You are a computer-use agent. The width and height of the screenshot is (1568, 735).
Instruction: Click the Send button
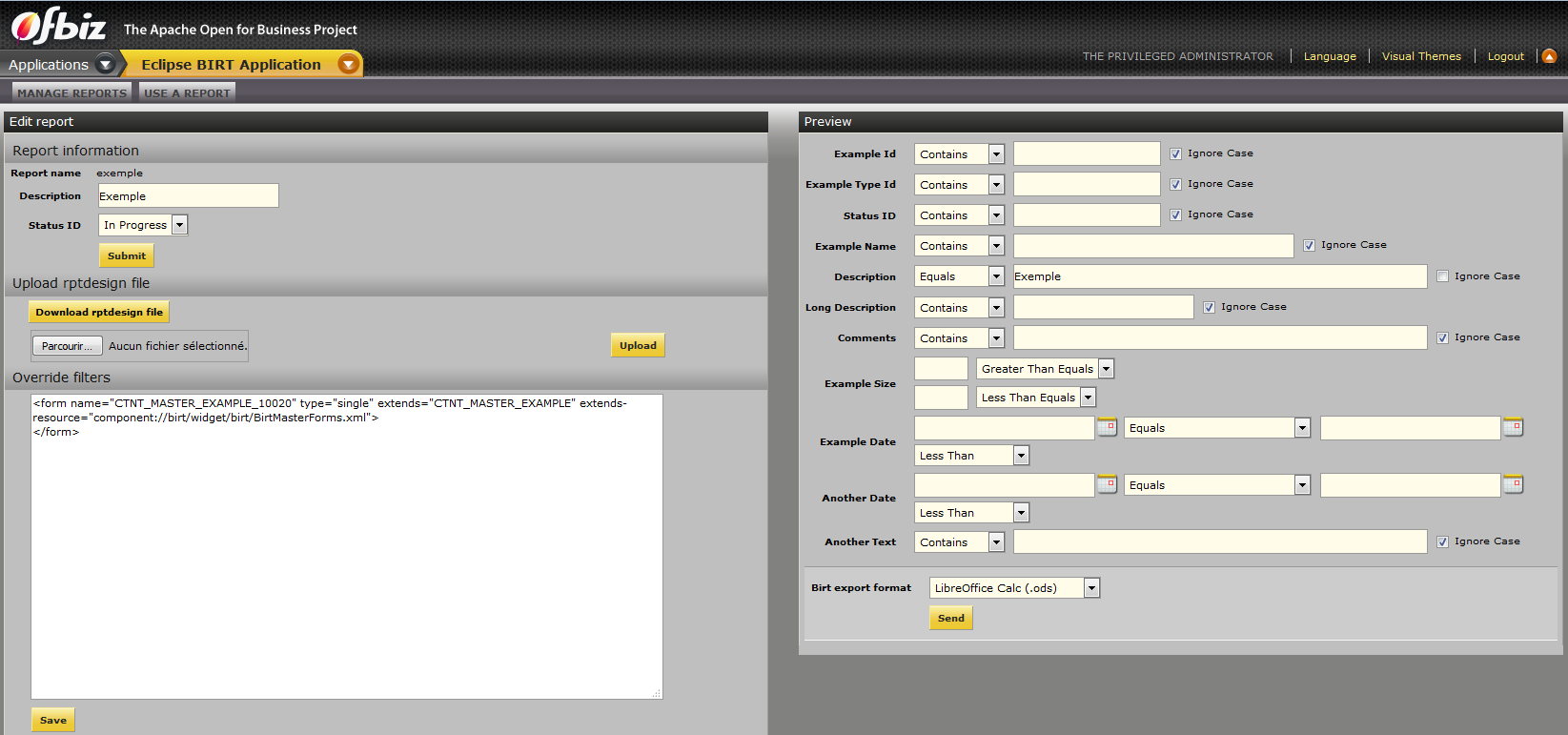click(x=951, y=618)
